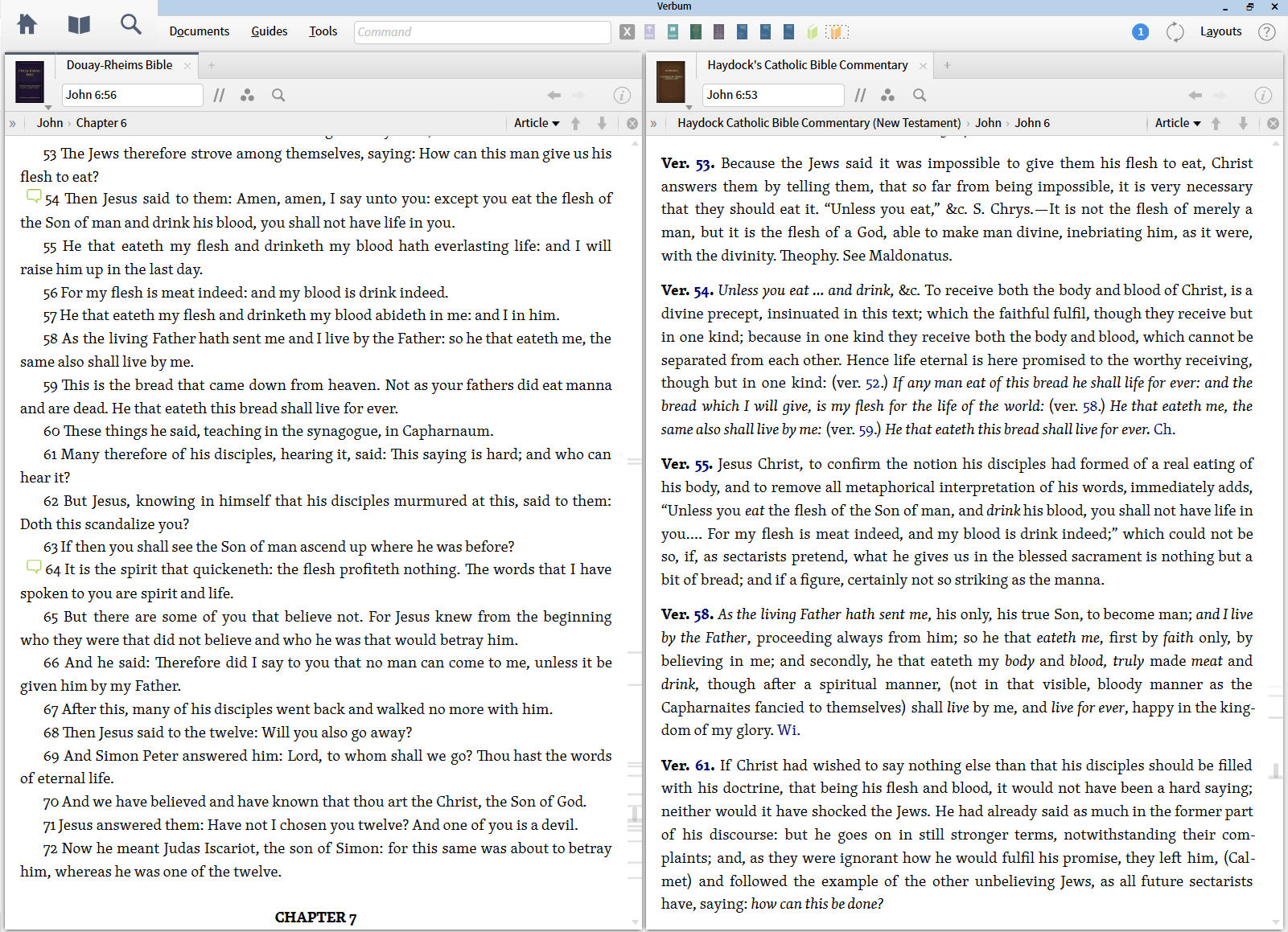The height and width of the screenshot is (932, 1288).
Task: Open the Layouts button
Action: tap(1220, 31)
